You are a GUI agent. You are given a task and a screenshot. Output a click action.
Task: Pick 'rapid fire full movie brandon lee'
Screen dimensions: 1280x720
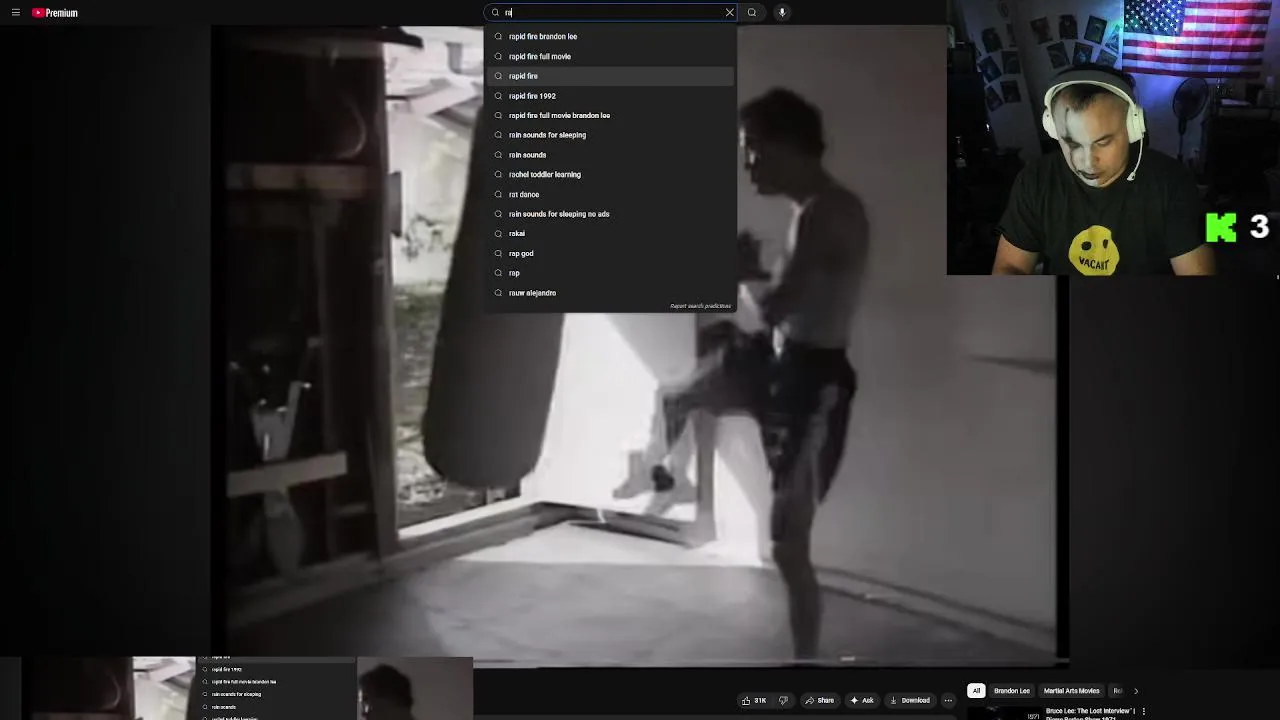click(x=610, y=115)
